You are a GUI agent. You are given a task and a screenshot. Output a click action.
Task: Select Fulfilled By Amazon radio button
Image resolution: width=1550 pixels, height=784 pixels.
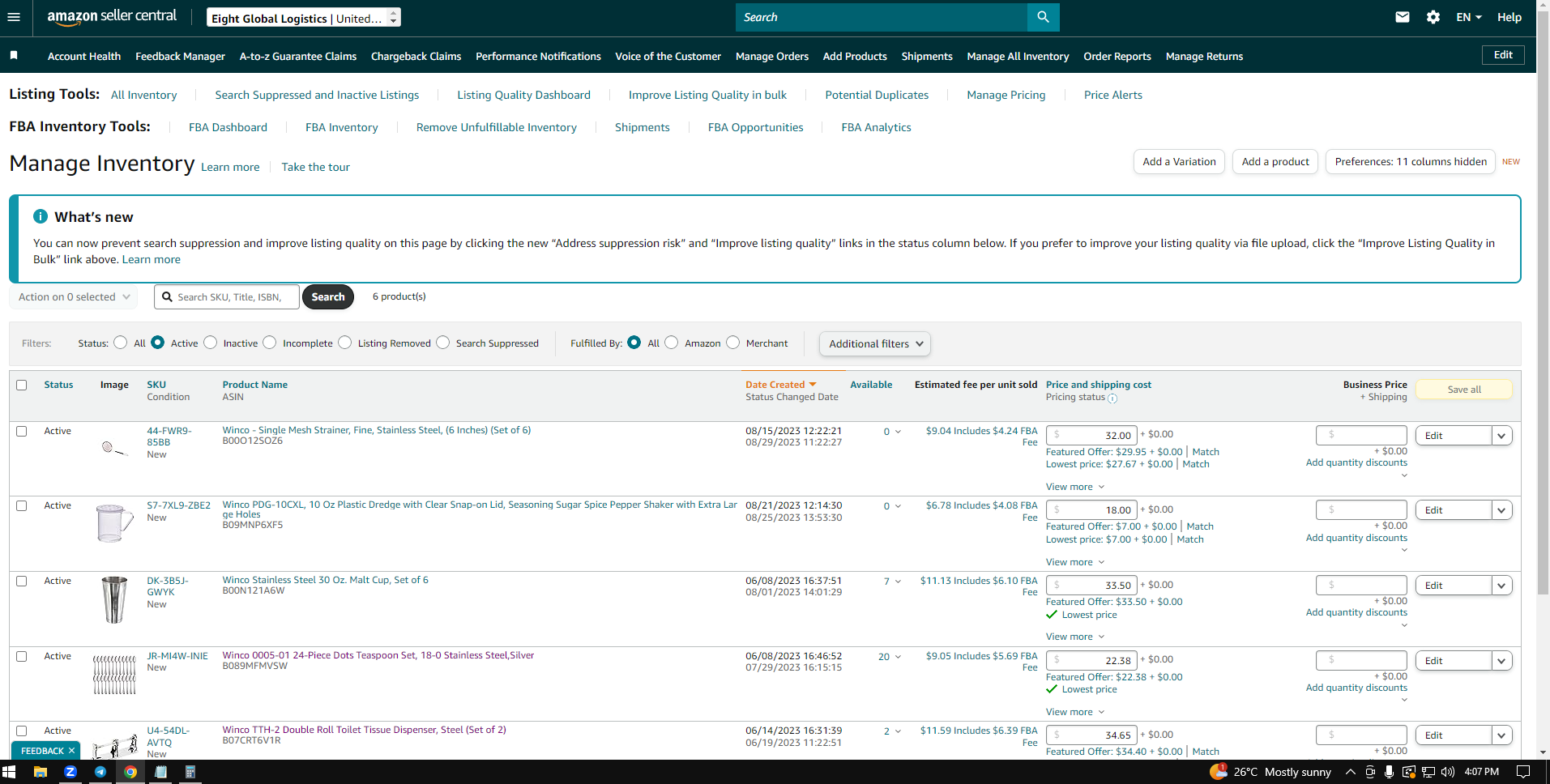pos(672,343)
